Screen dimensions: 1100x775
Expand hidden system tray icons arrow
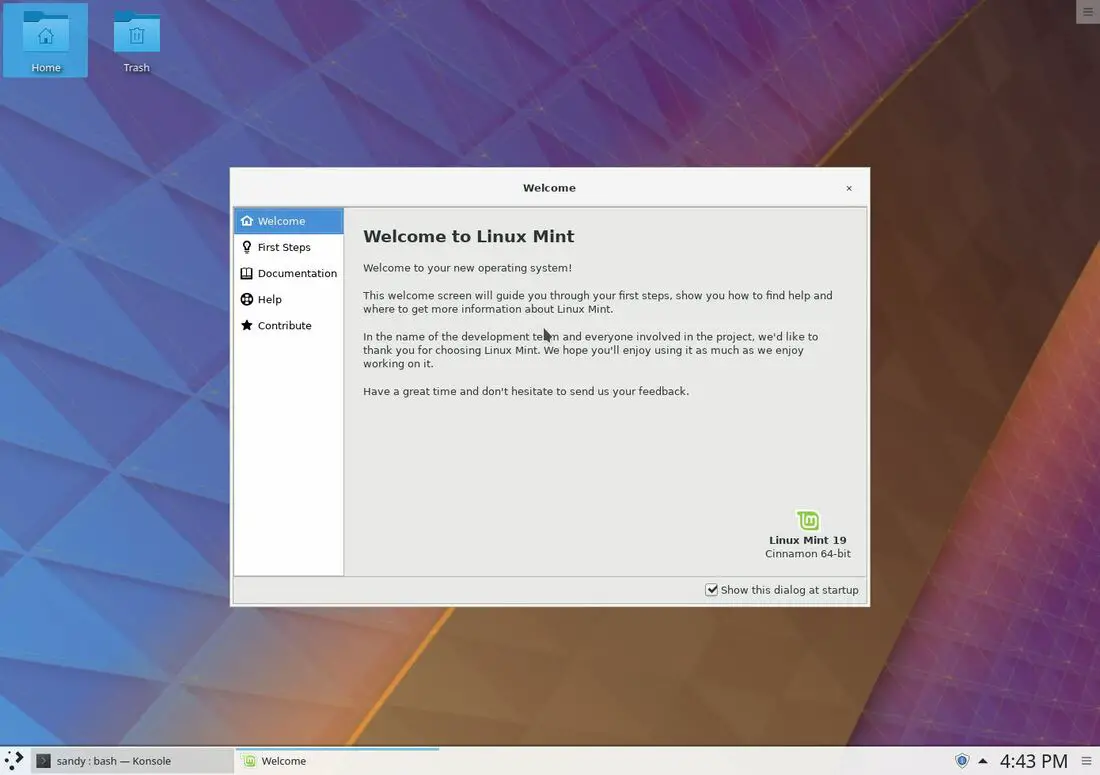(983, 761)
